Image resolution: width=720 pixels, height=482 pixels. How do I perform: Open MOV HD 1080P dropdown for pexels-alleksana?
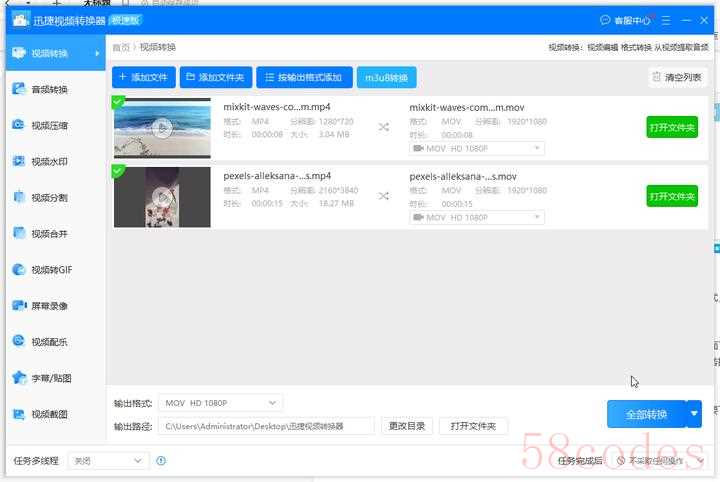pyautogui.click(x=477, y=217)
